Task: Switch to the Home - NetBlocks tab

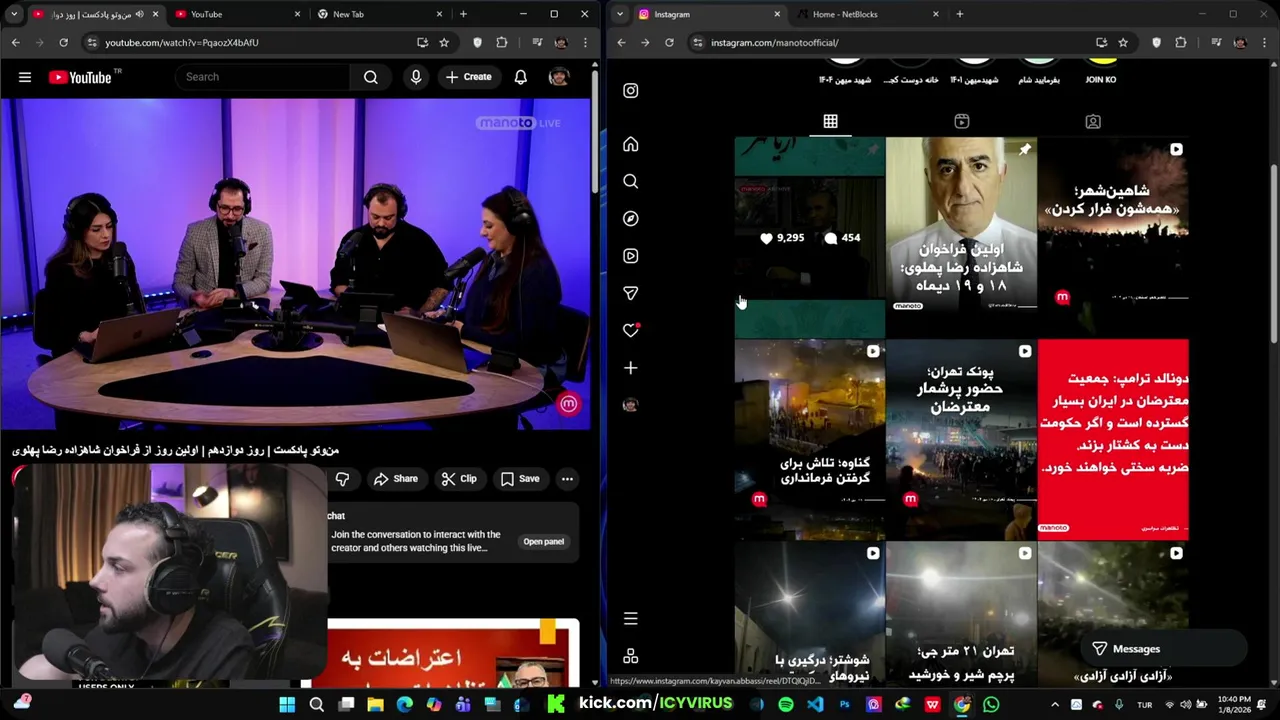Action: 867,14
